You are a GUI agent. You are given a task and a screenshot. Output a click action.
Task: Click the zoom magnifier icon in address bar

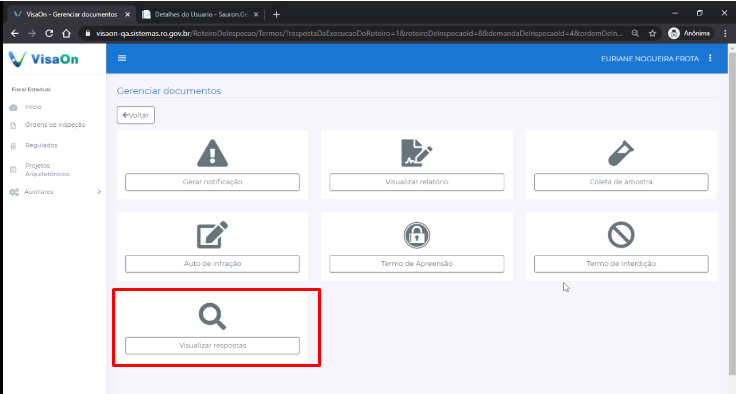click(x=635, y=33)
